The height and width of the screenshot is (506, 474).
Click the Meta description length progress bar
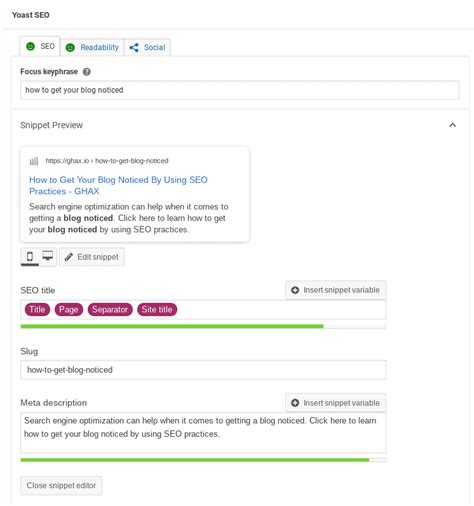(203, 460)
